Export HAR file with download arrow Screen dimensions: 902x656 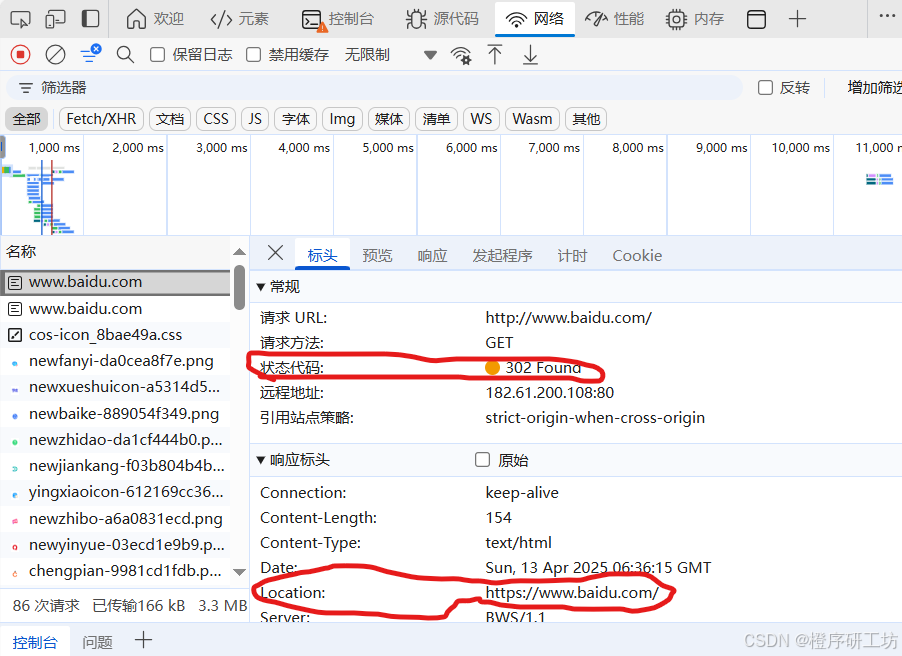(530, 55)
